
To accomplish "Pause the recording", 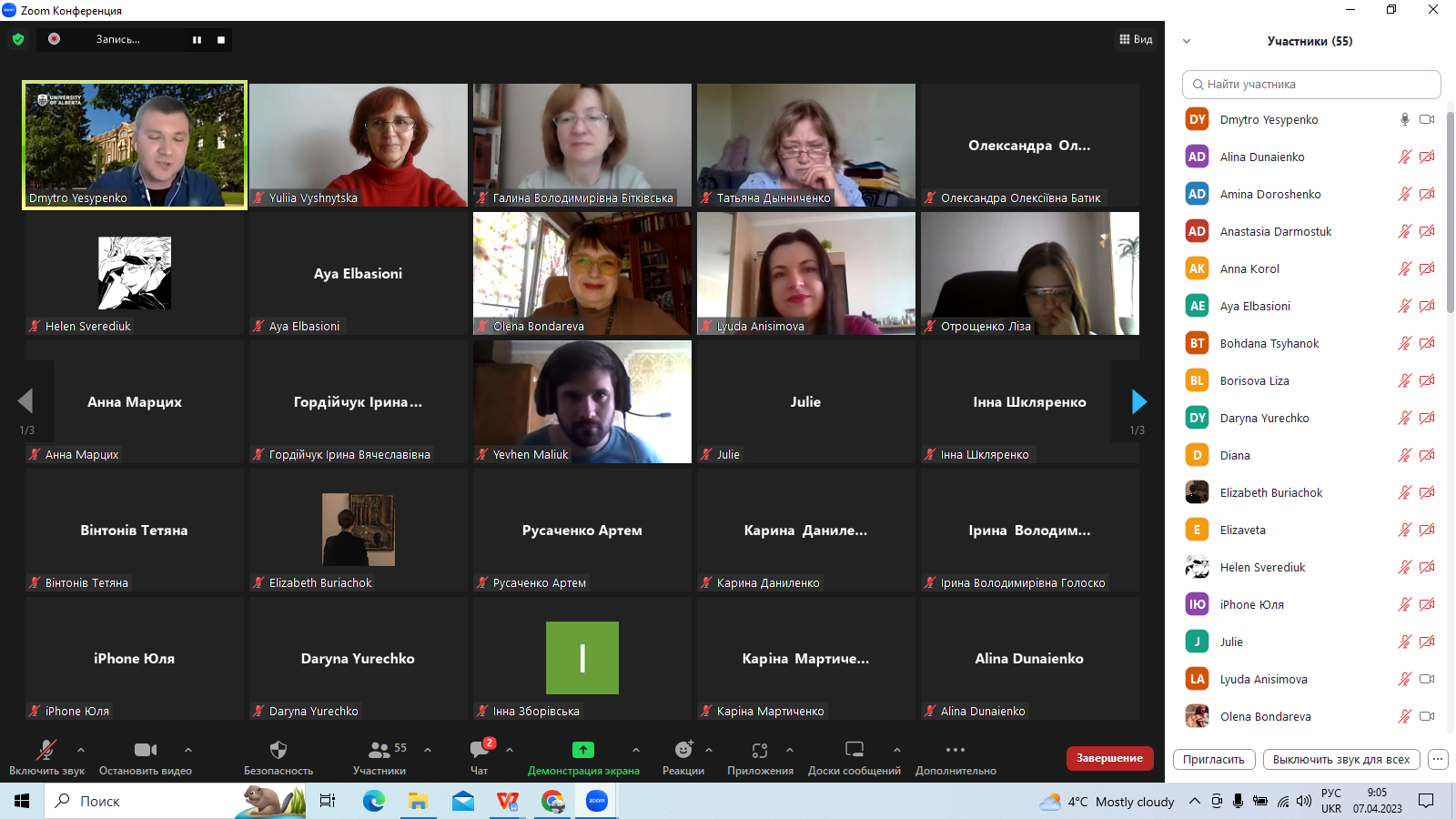I will 197,39.
